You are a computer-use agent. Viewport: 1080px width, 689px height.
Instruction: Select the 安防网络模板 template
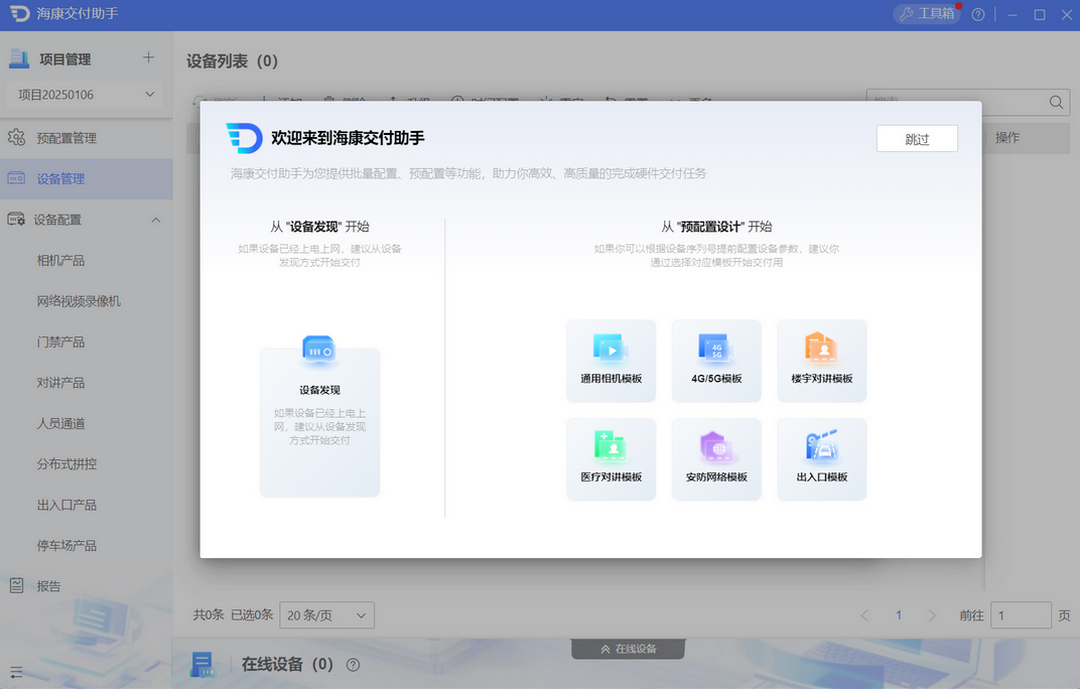[716, 459]
